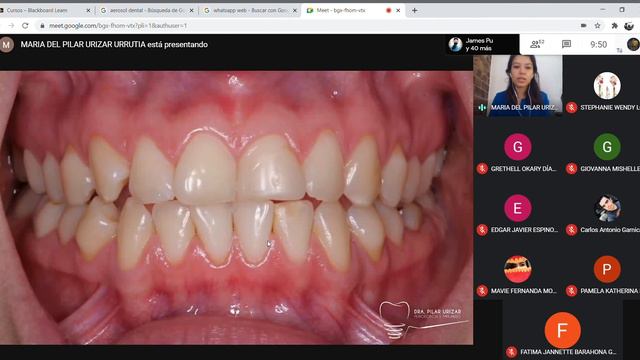The image size is (640, 360).
Task: Click muted mic icon beside Carlos Antonio
Action: click(x=571, y=230)
